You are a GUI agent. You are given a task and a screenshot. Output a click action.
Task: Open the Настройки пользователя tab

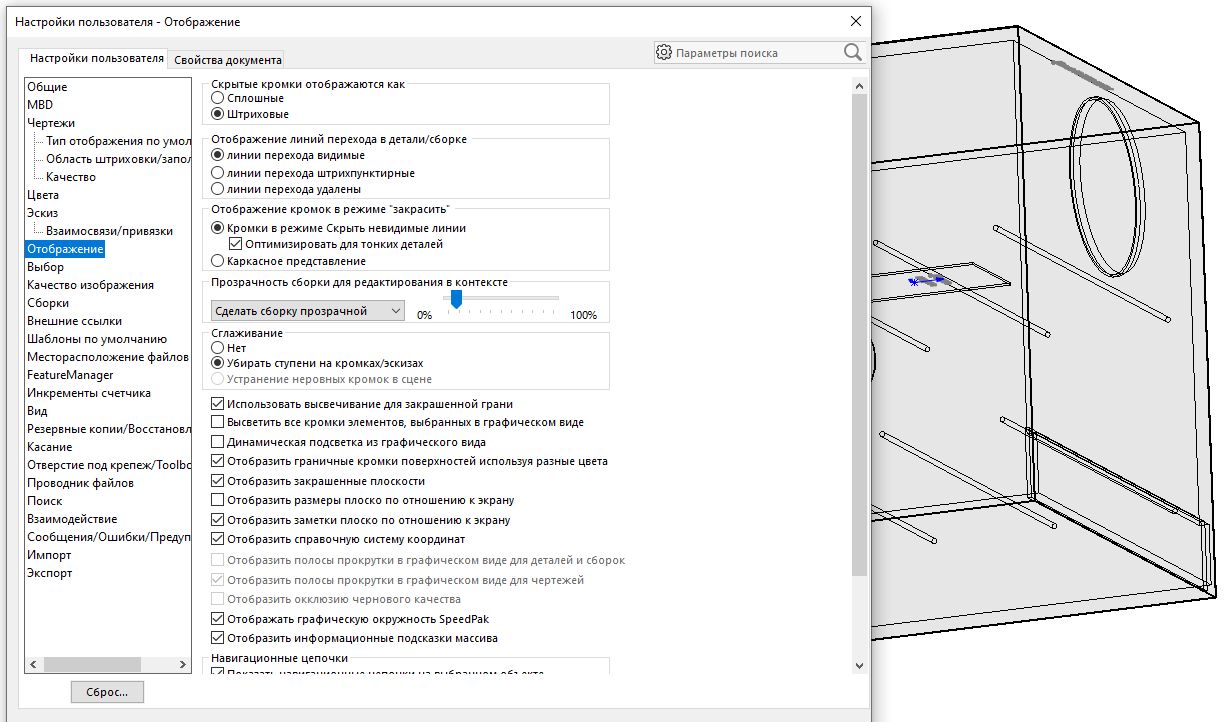[x=96, y=58]
